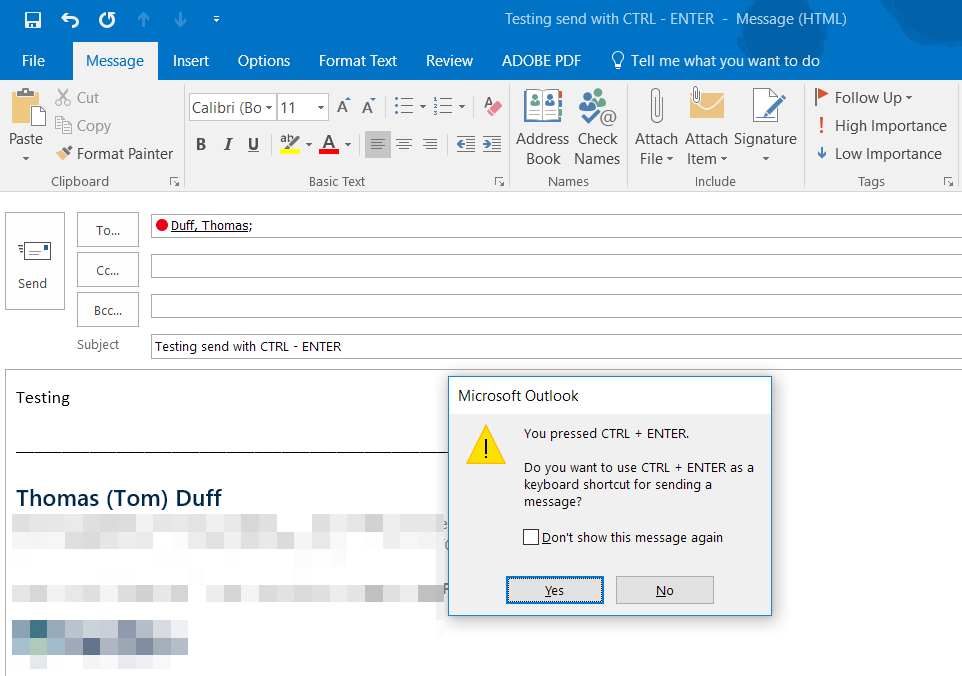Click Yes in the Outlook dialog
This screenshot has height=676, width=962.
tap(554, 589)
